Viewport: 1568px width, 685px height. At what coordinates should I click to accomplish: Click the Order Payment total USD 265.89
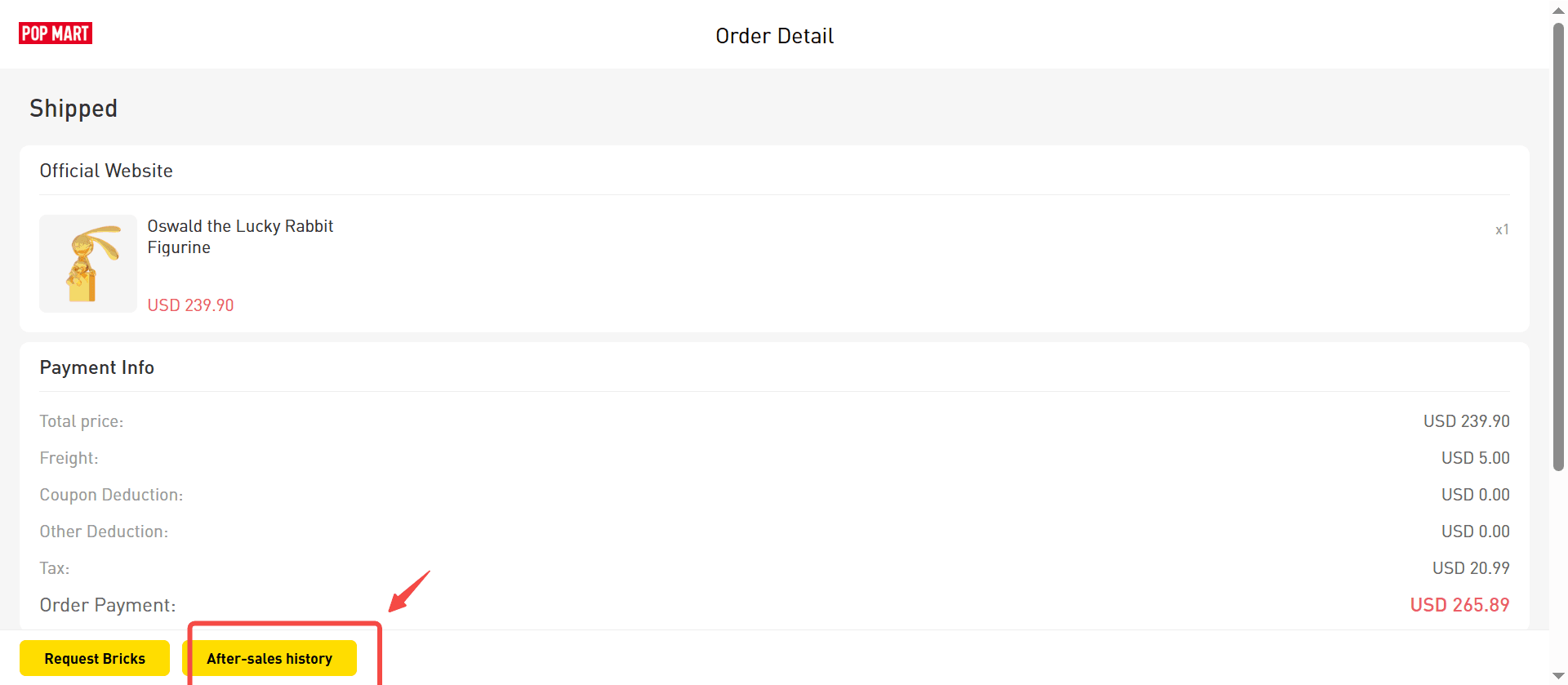[1459, 605]
